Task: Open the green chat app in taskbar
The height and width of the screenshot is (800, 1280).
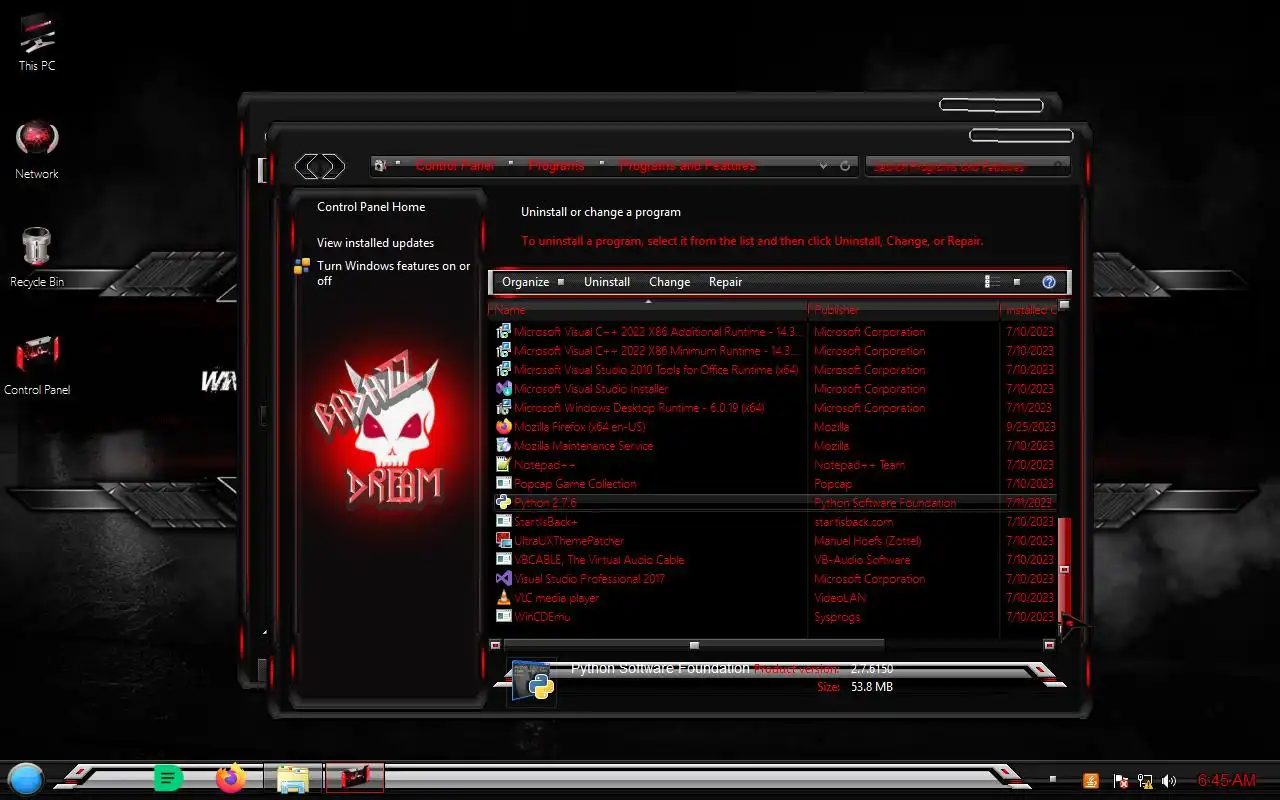Action: click(168, 778)
